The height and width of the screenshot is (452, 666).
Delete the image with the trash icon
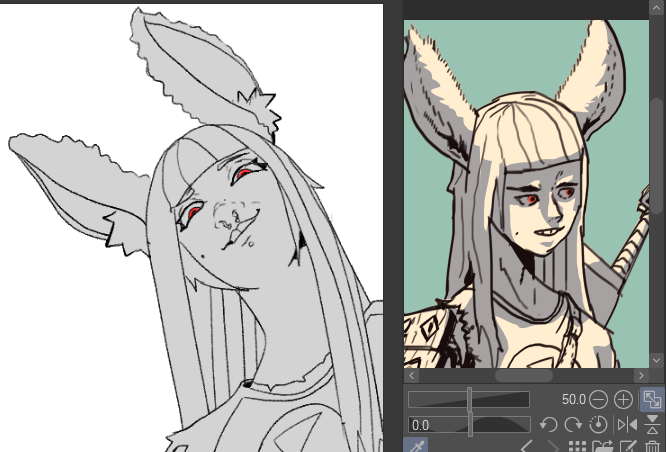(652, 446)
